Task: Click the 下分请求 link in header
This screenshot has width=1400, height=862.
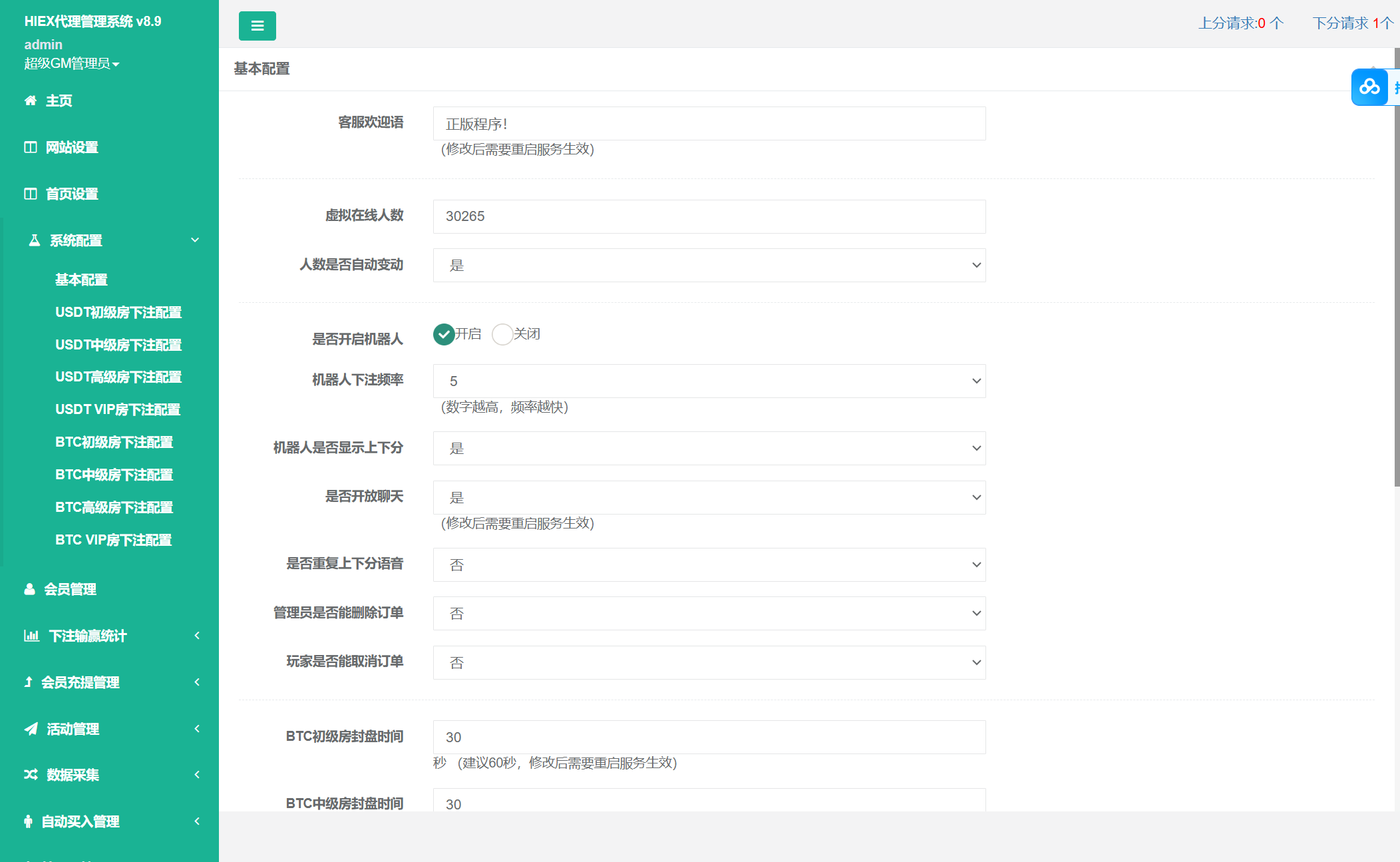Action: pyautogui.click(x=1352, y=23)
